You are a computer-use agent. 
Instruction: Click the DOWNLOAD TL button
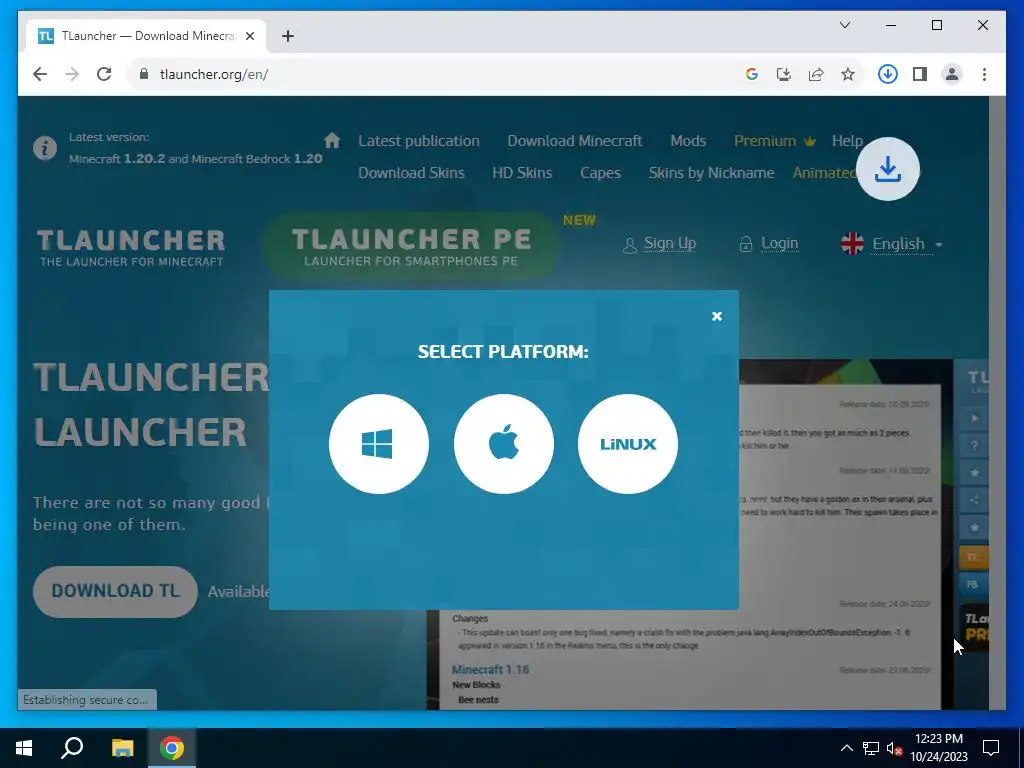[x=115, y=591]
